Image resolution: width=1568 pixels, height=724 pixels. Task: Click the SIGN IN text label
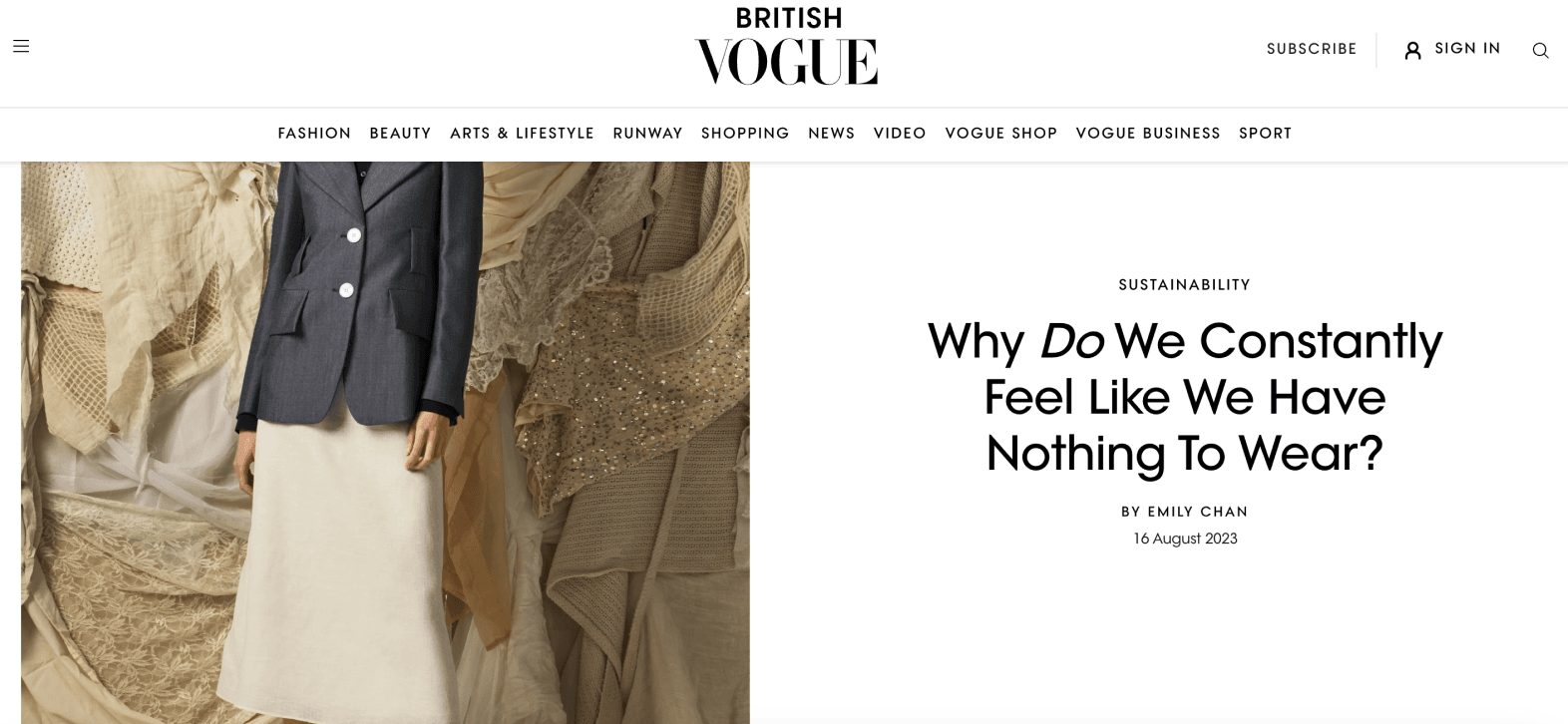[1466, 48]
